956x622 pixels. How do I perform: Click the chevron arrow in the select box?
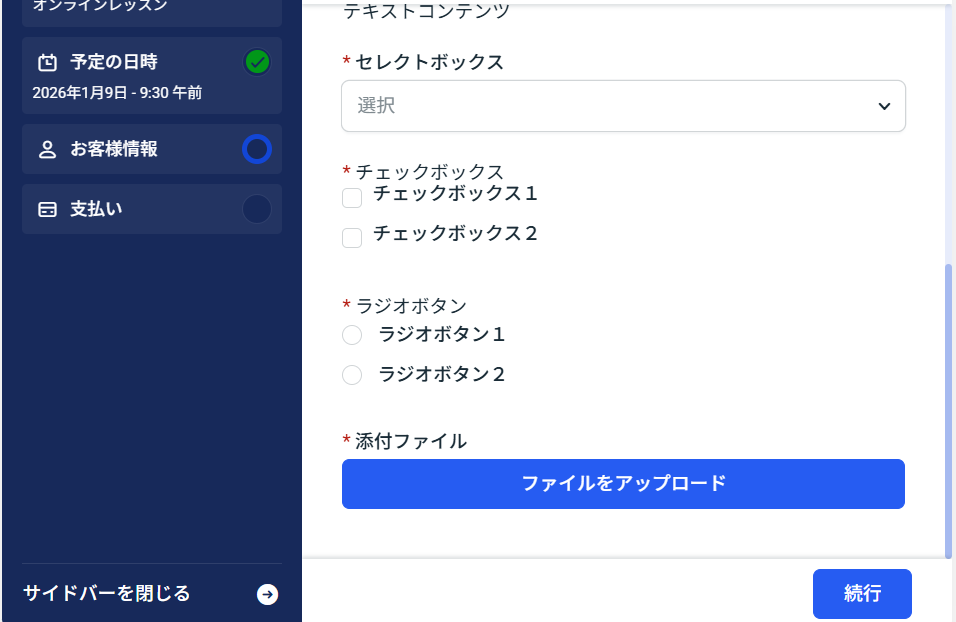(884, 106)
